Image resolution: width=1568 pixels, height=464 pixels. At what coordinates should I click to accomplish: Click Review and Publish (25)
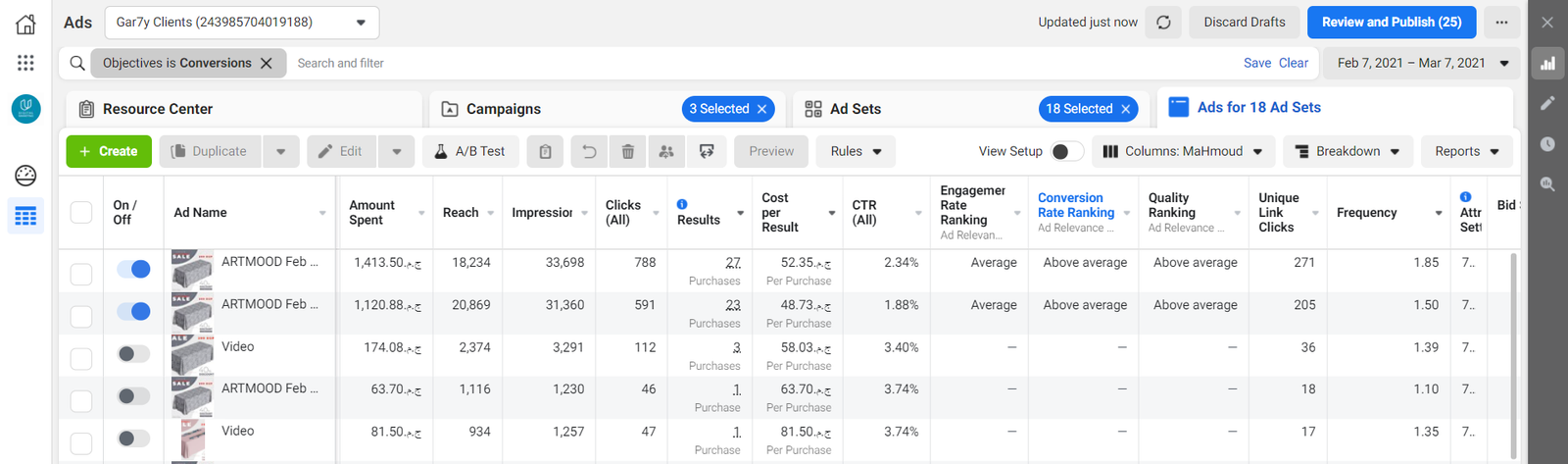pyautogui.click(x=1392, y=22)
